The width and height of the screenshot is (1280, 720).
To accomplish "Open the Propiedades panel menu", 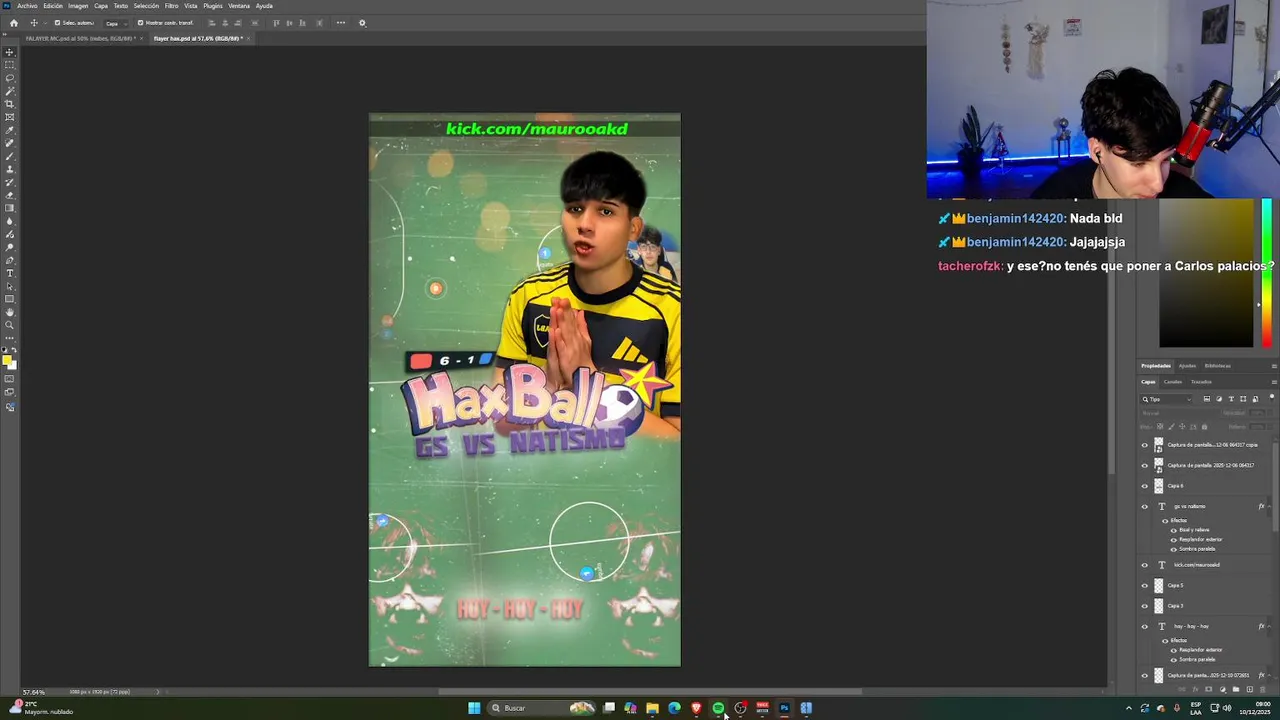I will click(1273, 366).
